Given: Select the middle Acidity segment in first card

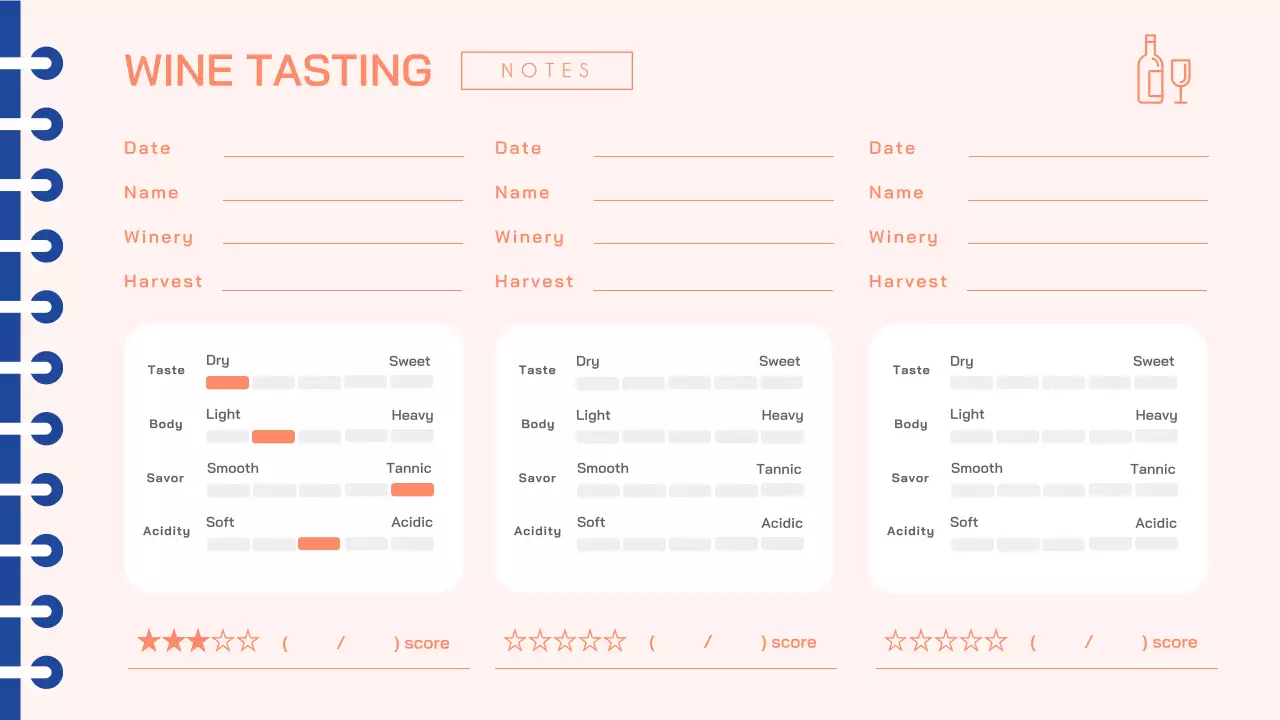Looking at the screenshot, I should [319, 544].
